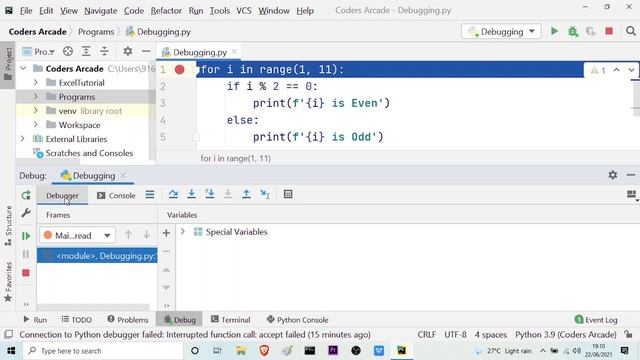Open the Run tool window button
This screenshot has width=640, height=360.
[35, 320]
